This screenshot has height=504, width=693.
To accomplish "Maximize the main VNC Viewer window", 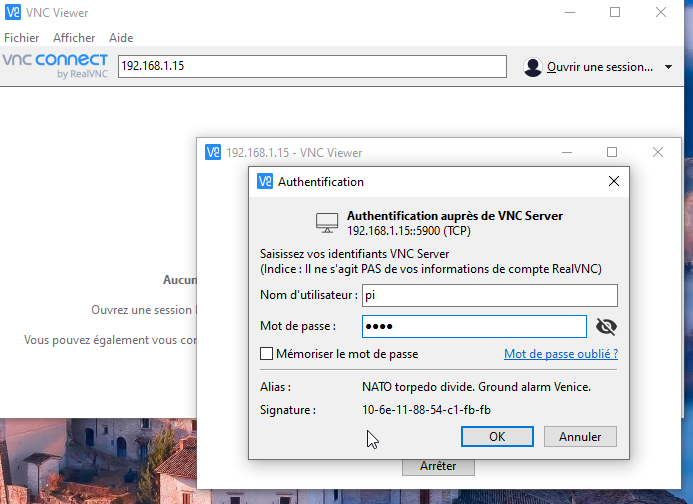I will pos(615,12).
